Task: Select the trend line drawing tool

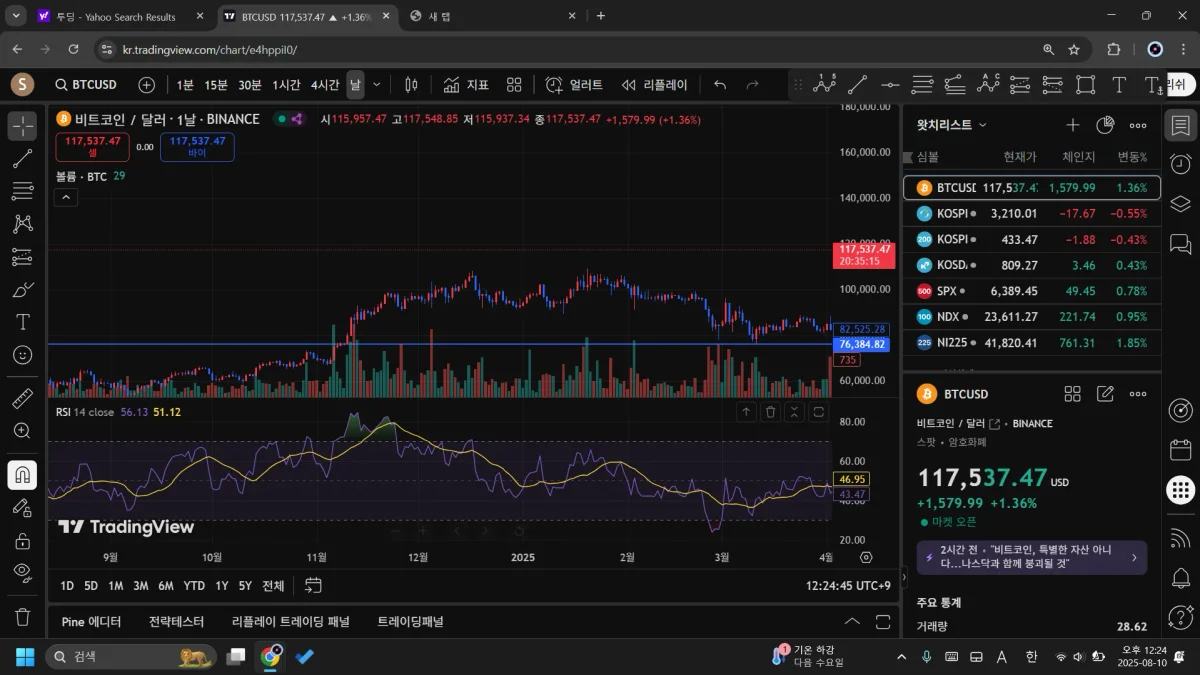Action: point(22,158)
